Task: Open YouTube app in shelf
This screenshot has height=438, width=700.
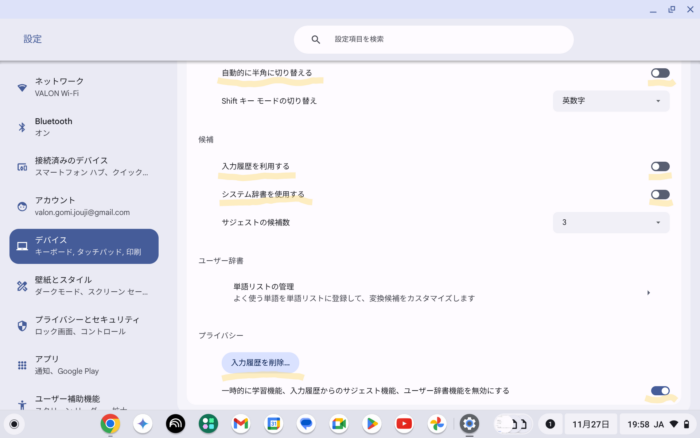Action: [x=404, y=424]
